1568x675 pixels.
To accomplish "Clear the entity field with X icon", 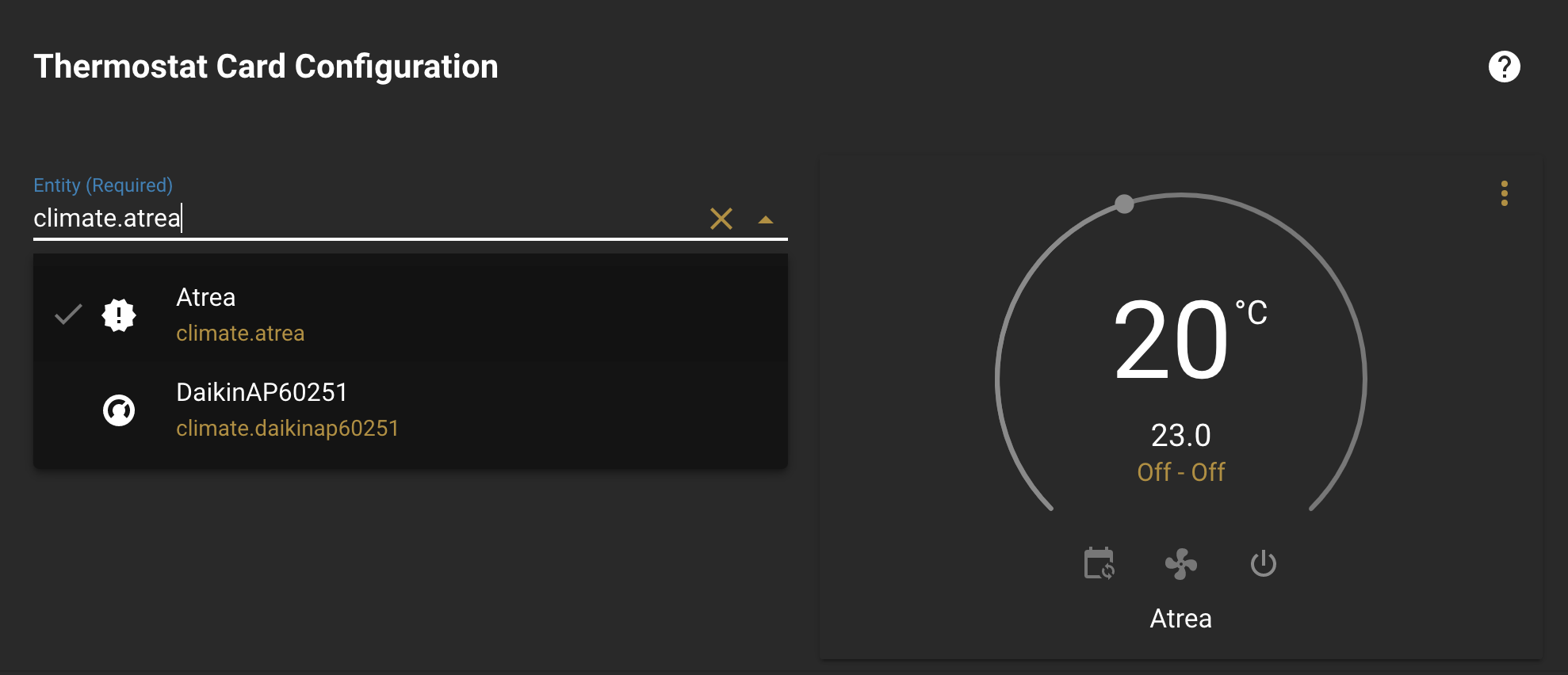I will coord(721,219).
